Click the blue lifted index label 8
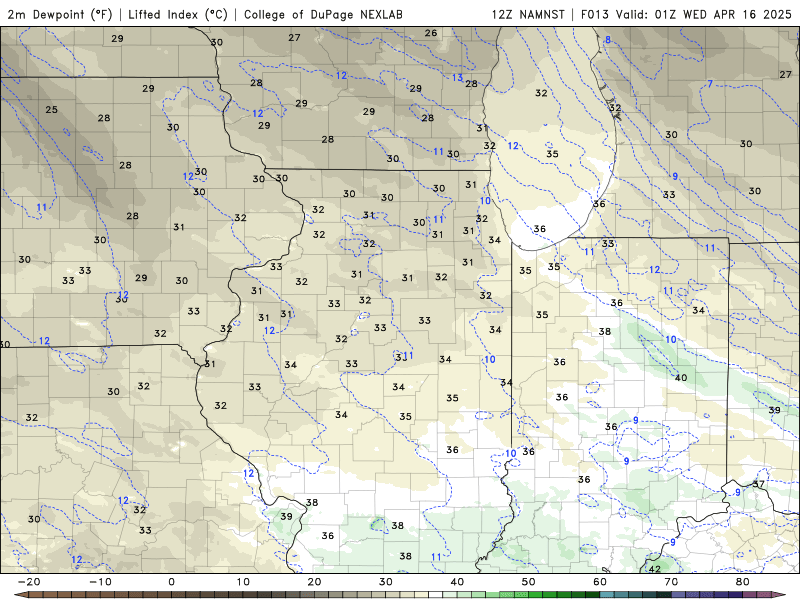Viewport: 800px width, 600px height. [x=608, y=40]
